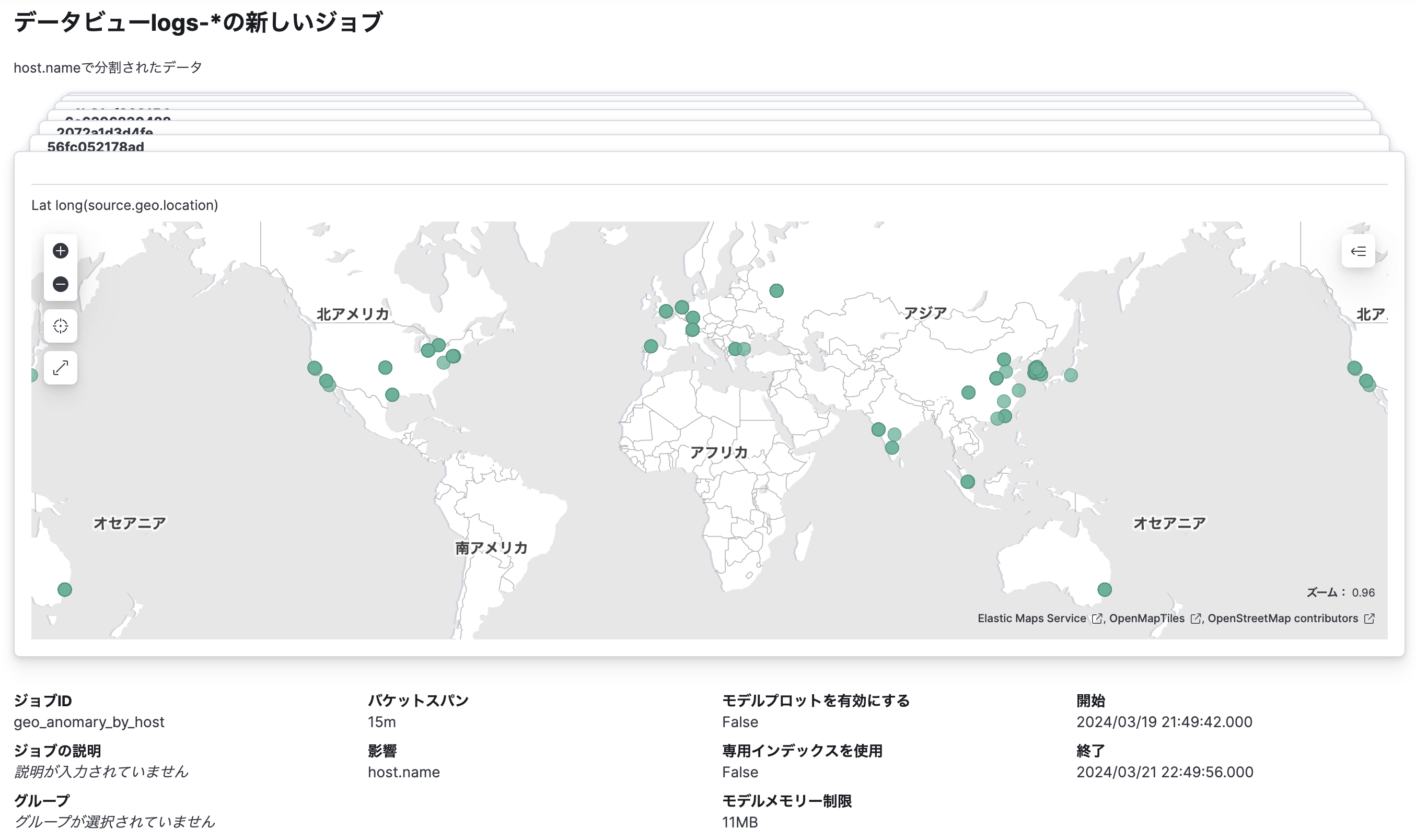Click external link icon after OpenStreetMap contributors
The height and width of the screenshot is (840, 1416).
click(1369, 619)
